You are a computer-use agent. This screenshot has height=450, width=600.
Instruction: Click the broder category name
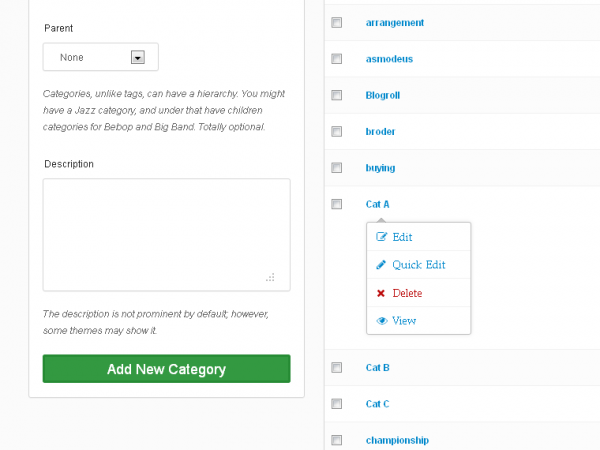coord(380,132)
